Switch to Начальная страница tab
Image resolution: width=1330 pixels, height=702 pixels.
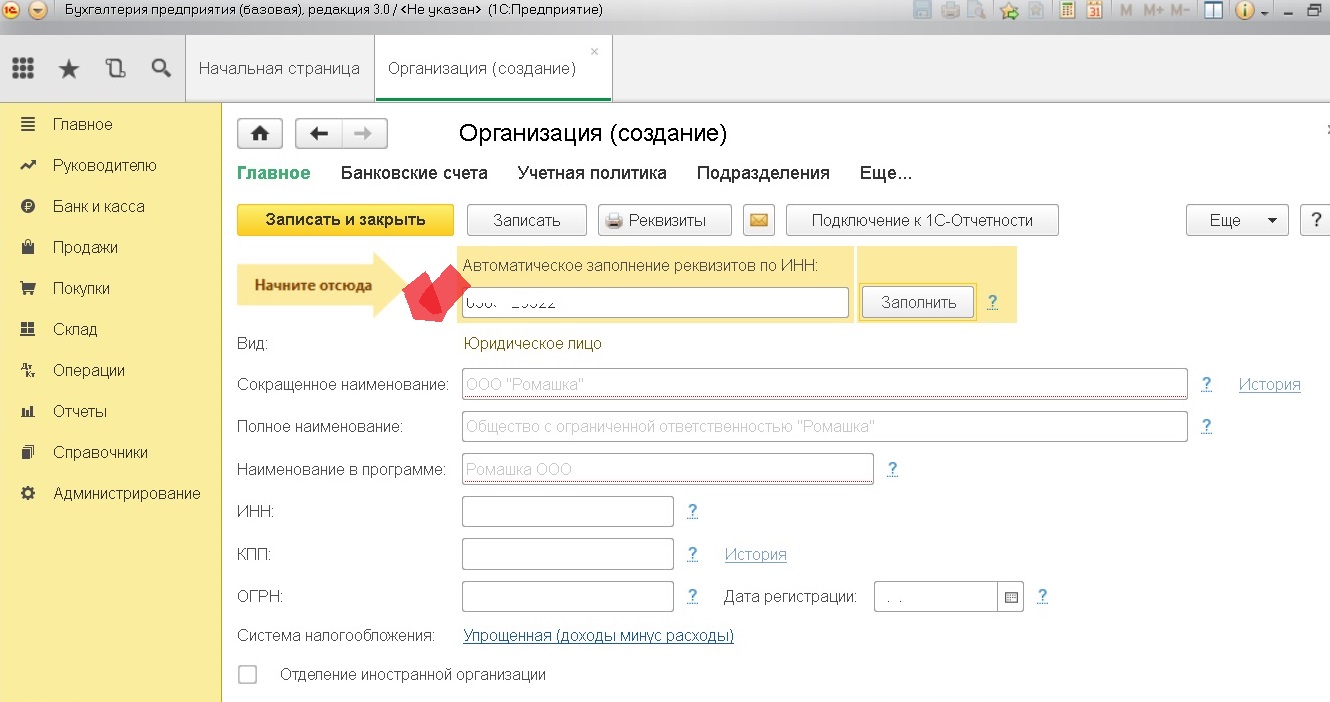pyautogui.click(x=279, y=69)
